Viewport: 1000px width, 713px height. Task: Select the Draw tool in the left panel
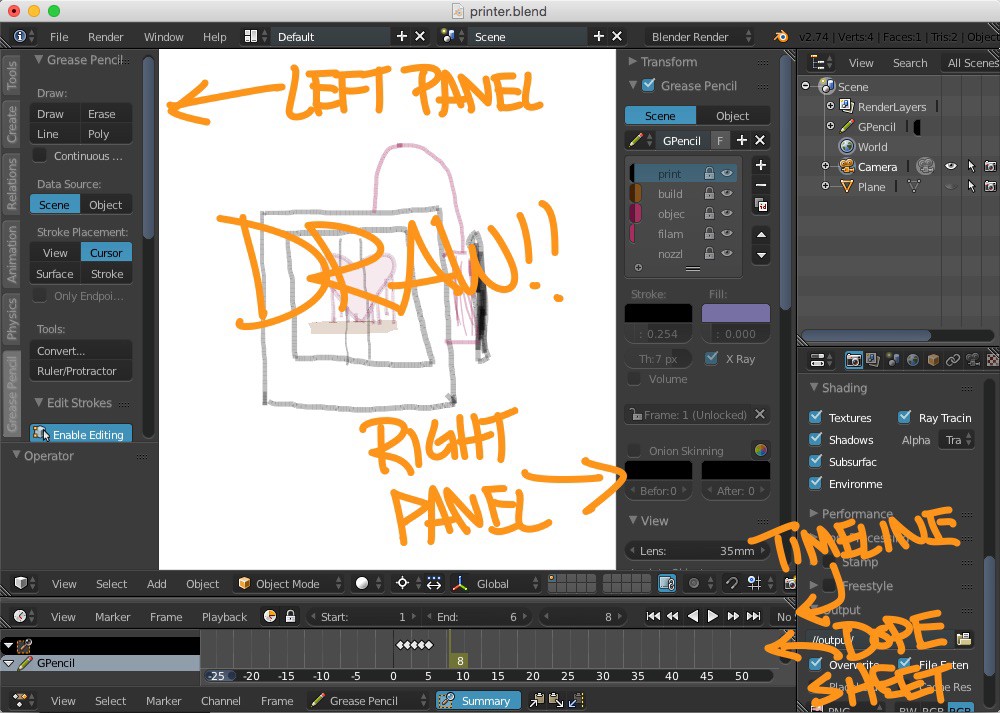tap(53, 113)
